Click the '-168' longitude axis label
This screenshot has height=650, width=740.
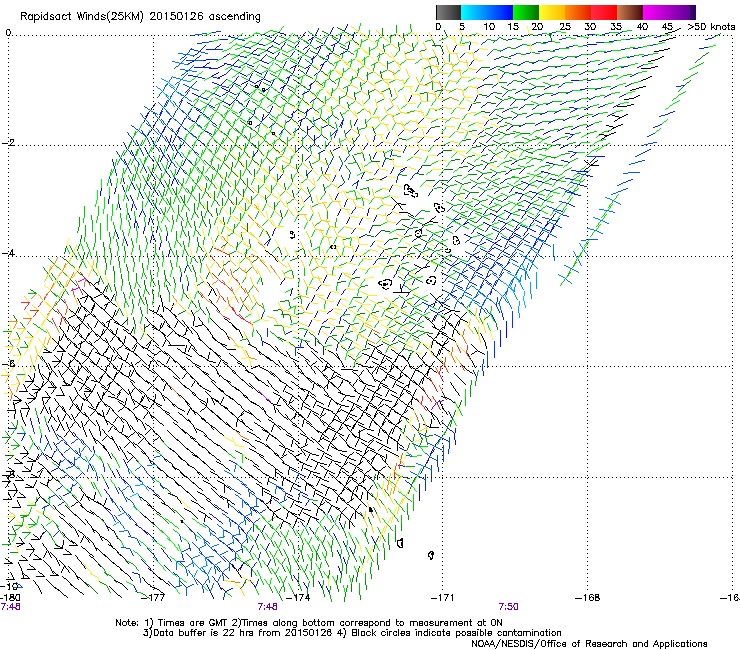click(x=588, y=598)
